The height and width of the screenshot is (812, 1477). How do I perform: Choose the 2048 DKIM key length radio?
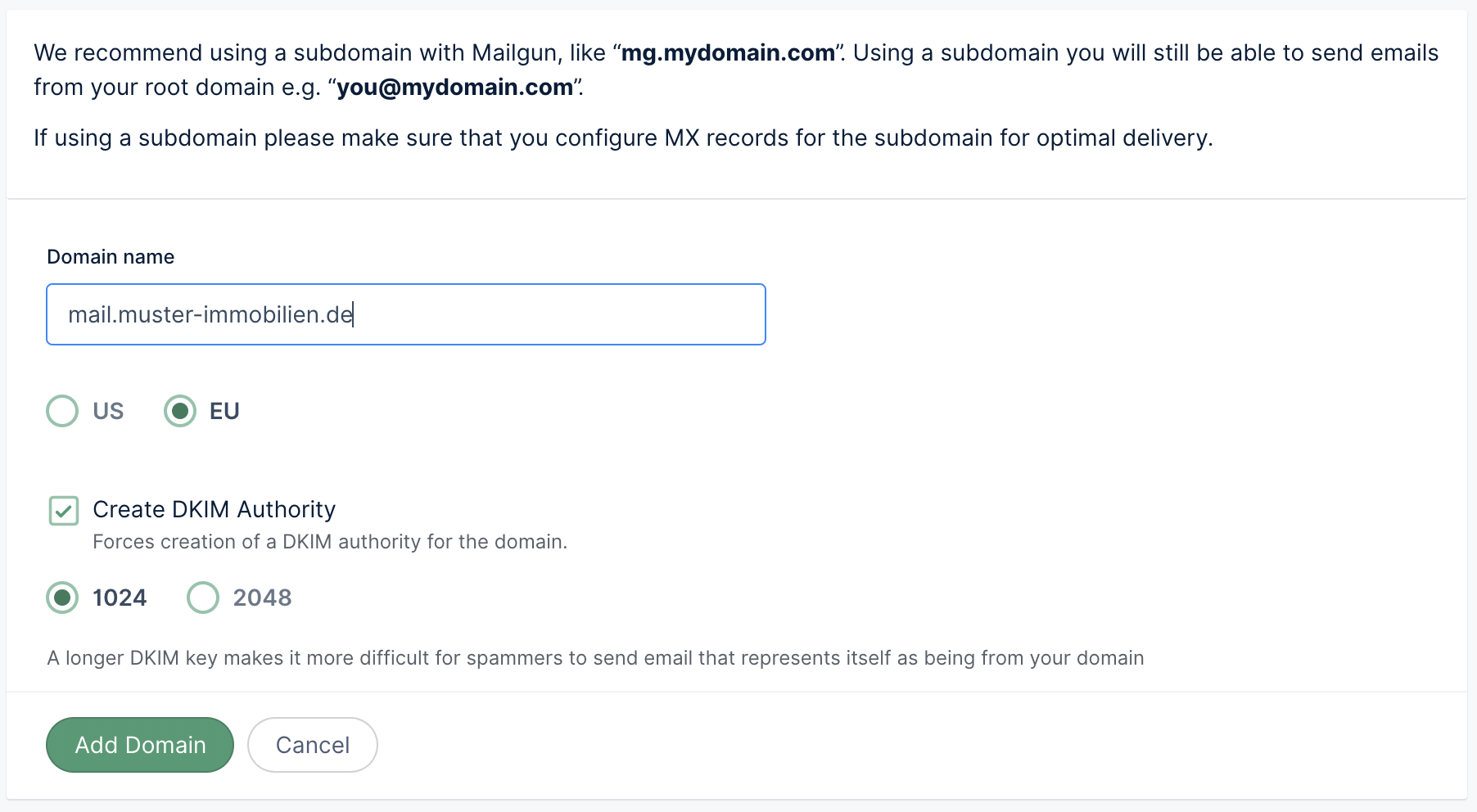(x=203, y=598)
